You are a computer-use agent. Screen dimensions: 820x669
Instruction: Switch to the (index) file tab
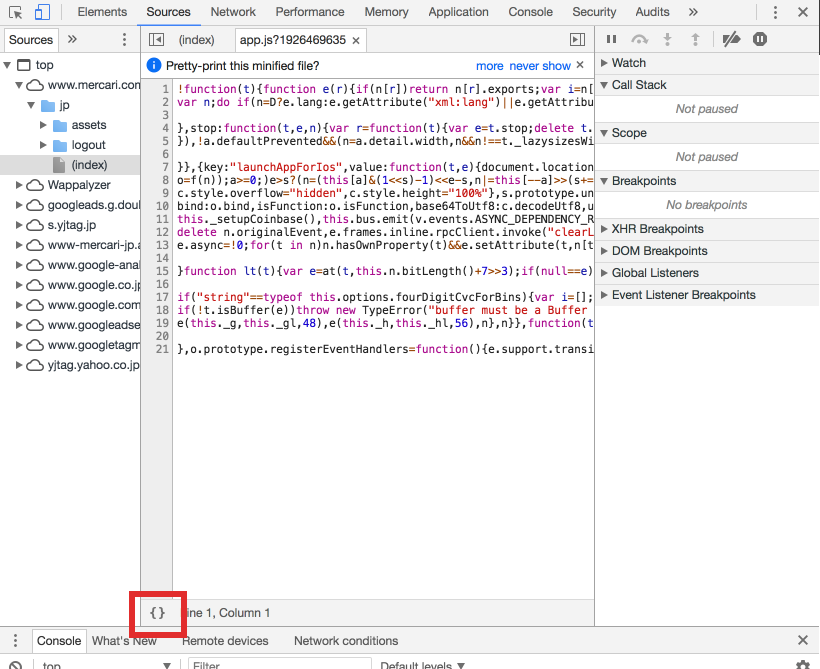tap(197, 40)
